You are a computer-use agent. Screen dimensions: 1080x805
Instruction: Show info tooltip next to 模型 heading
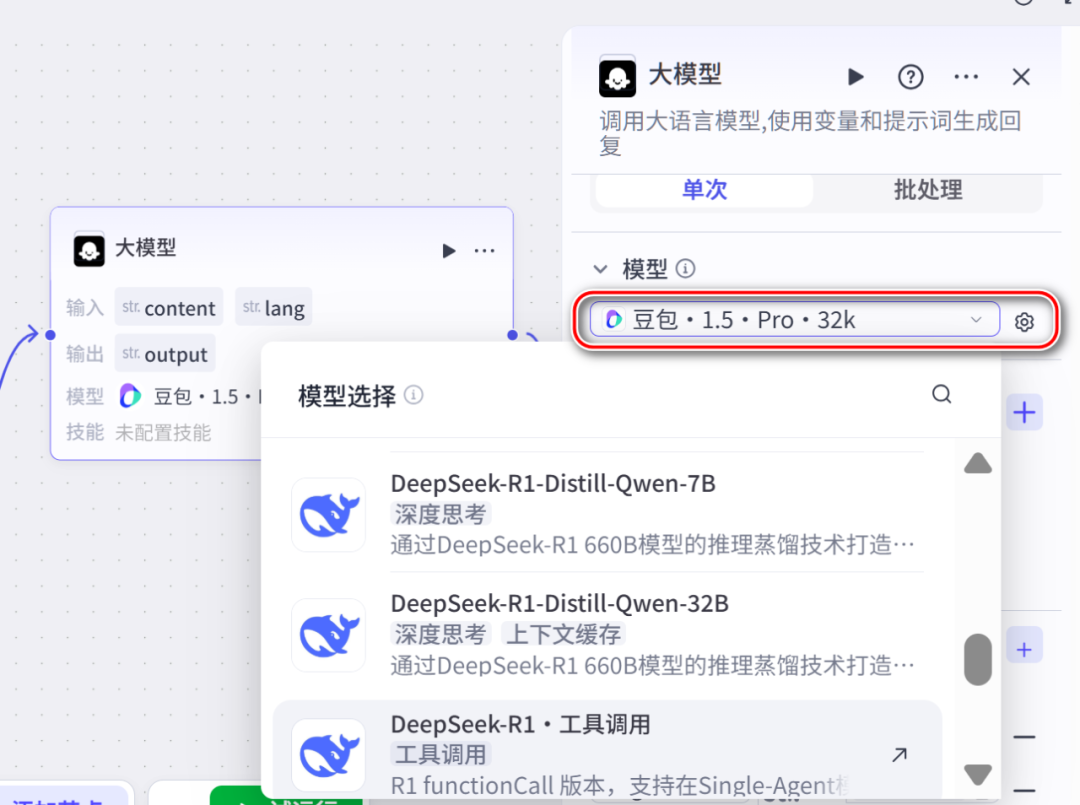[x=685, y=268]
